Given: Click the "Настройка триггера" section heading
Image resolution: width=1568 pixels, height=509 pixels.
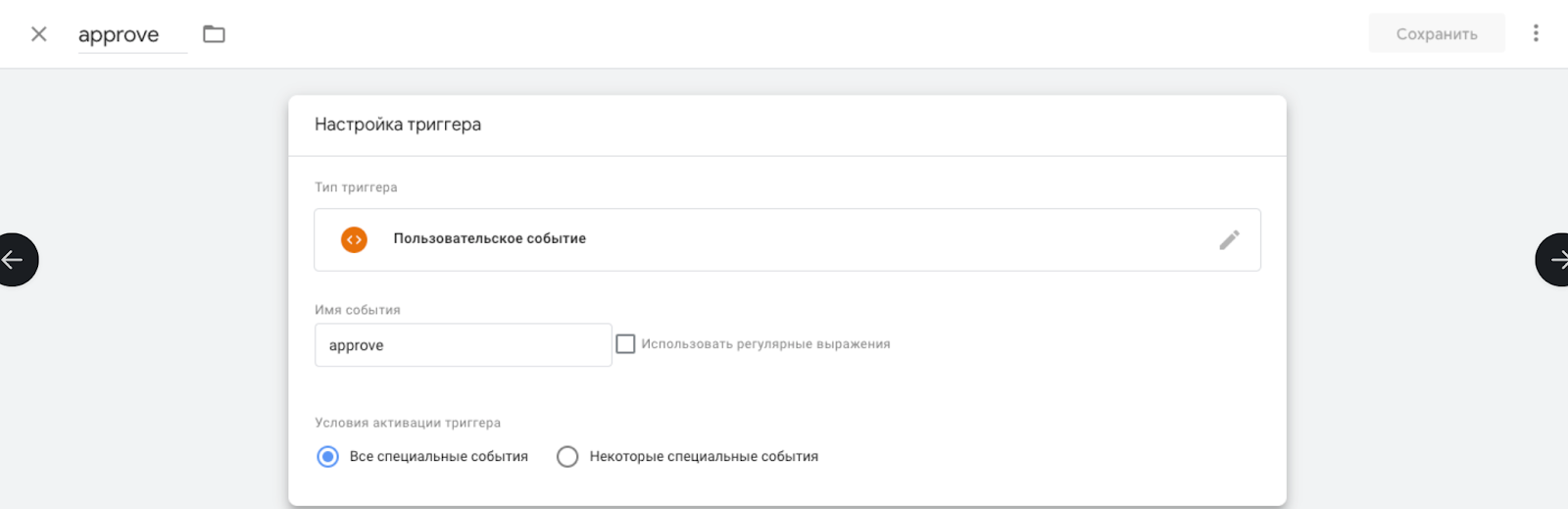Looking at the screenshot, I should (398, 125).
